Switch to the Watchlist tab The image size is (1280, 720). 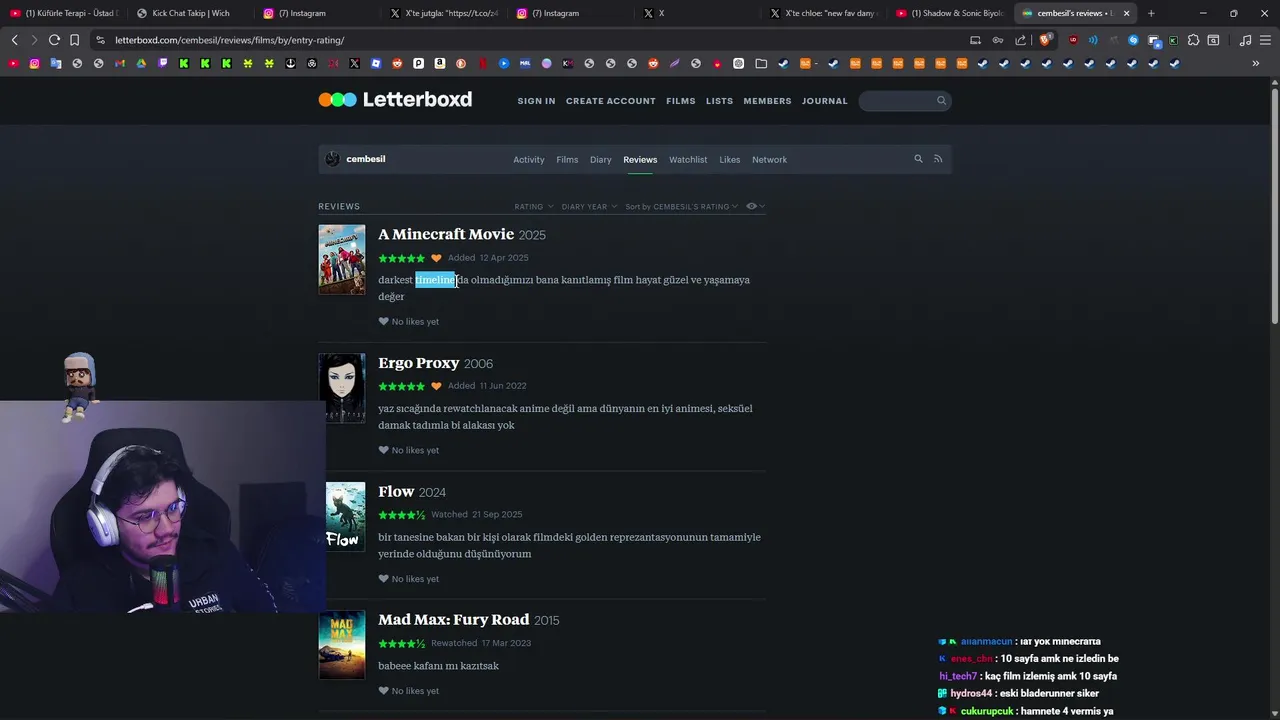pyautogui.click(x=688, y=160)
